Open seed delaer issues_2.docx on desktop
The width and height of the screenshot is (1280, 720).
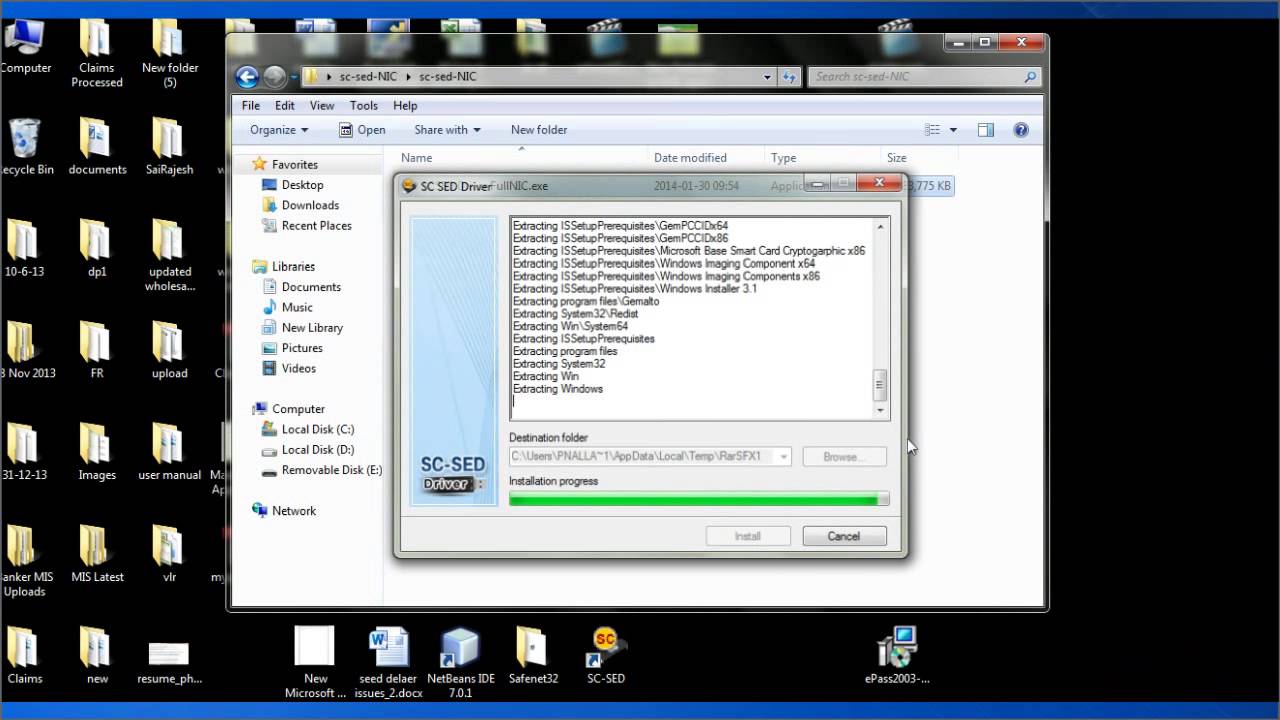[388, 662]
